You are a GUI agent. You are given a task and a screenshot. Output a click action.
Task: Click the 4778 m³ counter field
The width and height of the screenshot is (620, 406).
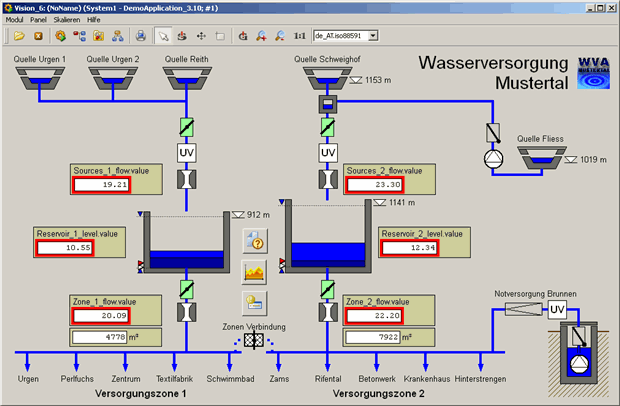100,337
